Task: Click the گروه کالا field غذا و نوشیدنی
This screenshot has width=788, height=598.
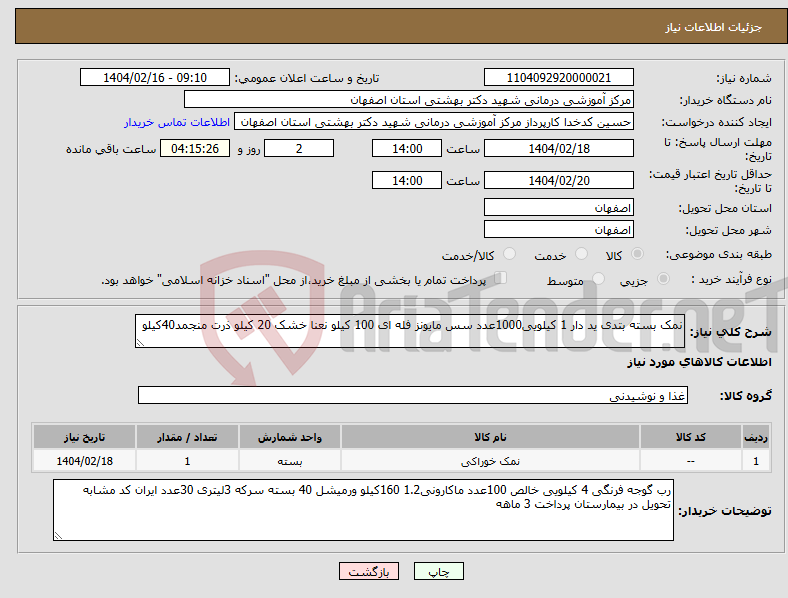Action: click(413, 395)
